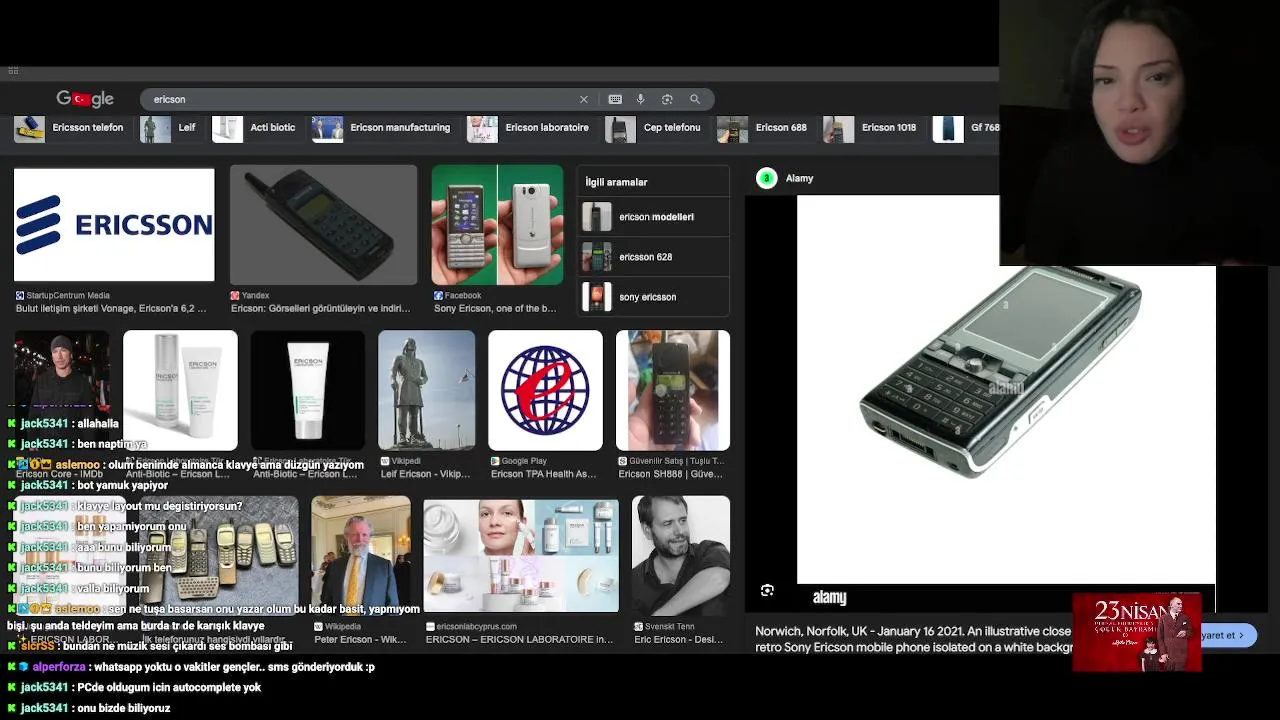Screen dimensions: 1280x720
Task: Open the Alamy site name in preview
Action: click(x=799, y=179)
